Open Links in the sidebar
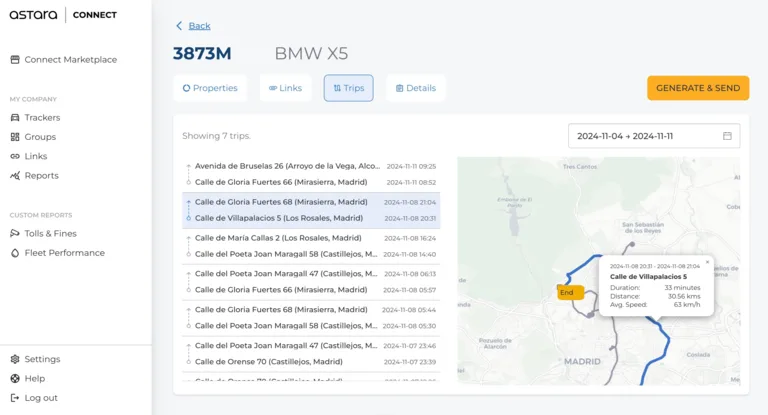 click(x=29, y=156)
